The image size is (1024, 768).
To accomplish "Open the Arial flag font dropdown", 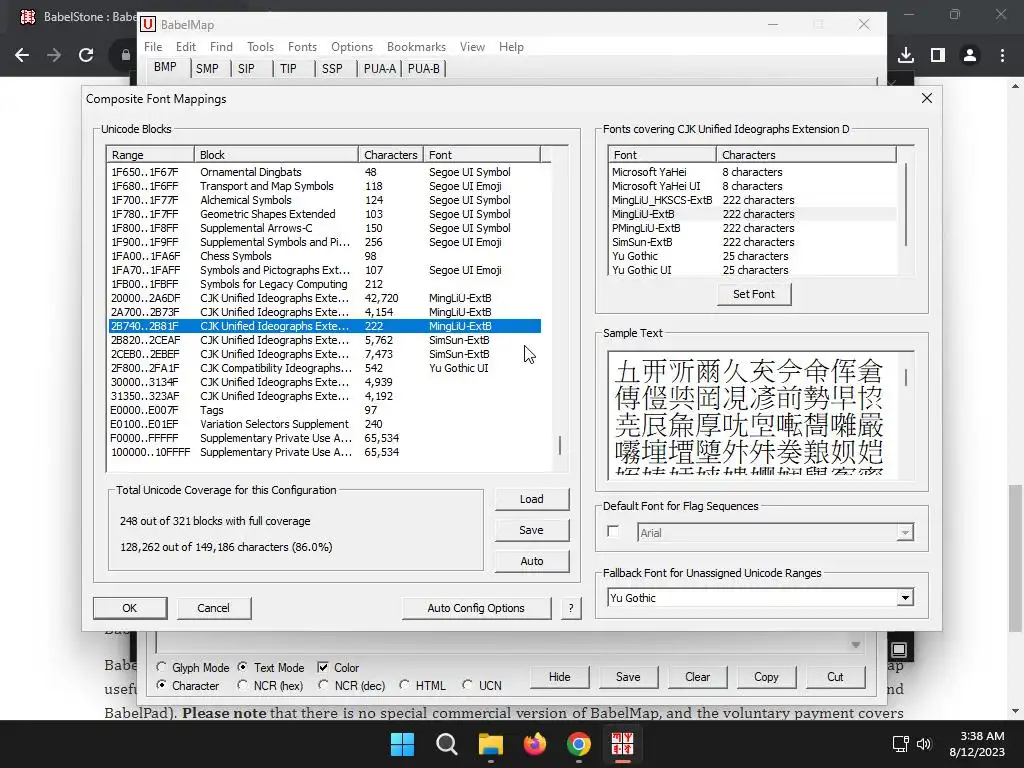I will (904, 533).
